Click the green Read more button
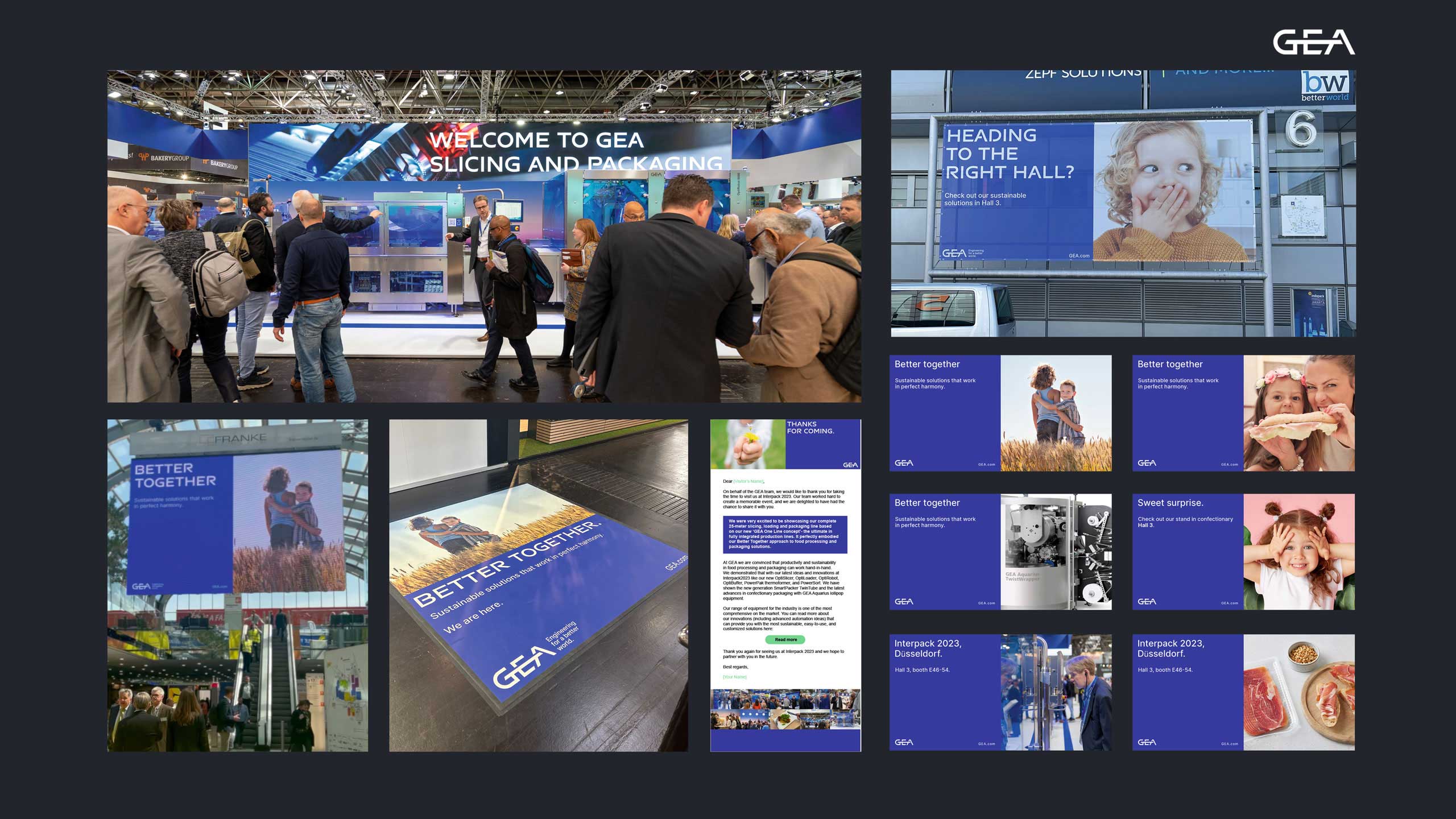The height and width of the screenshot is (819, 1456). point(785,640)
